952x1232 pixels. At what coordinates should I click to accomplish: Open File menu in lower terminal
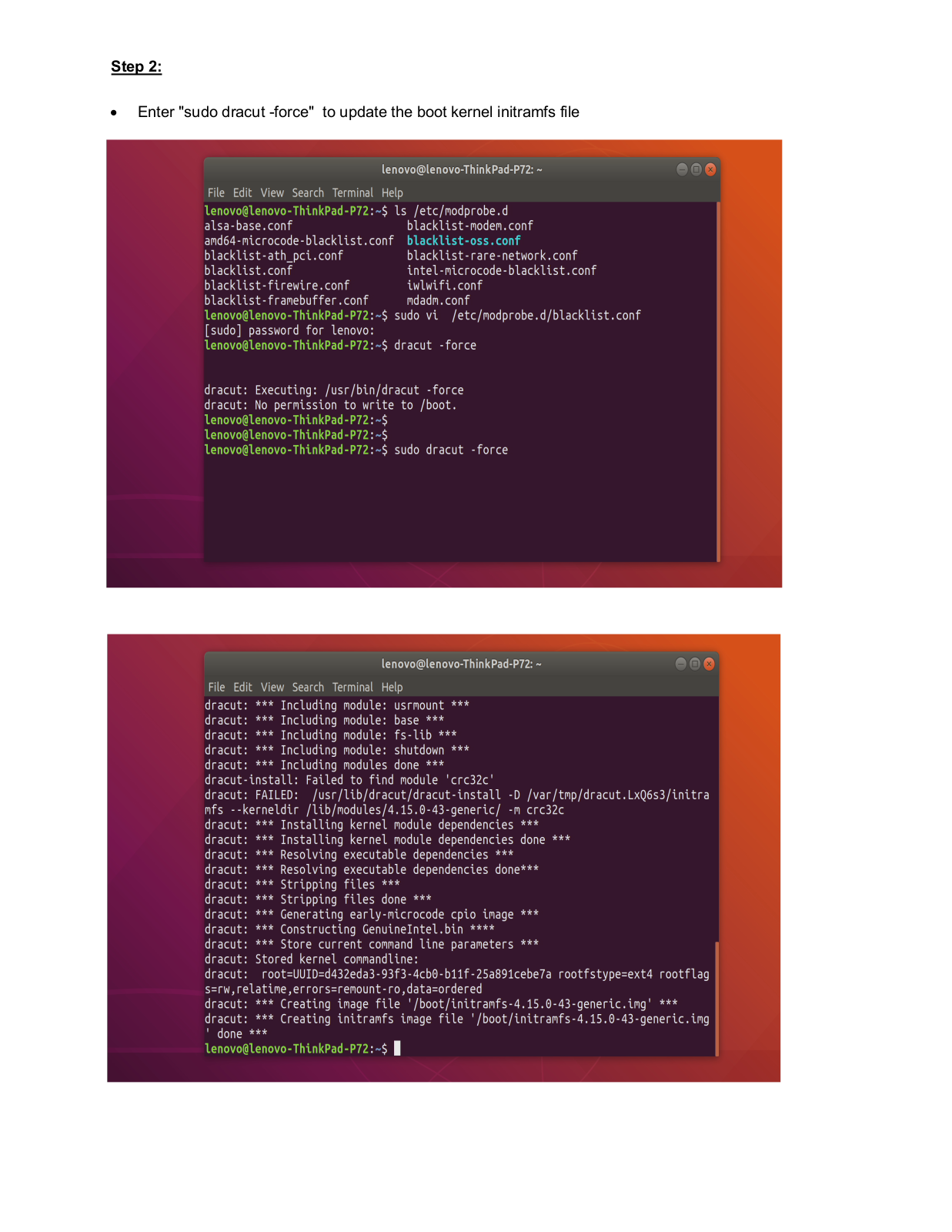216,687
